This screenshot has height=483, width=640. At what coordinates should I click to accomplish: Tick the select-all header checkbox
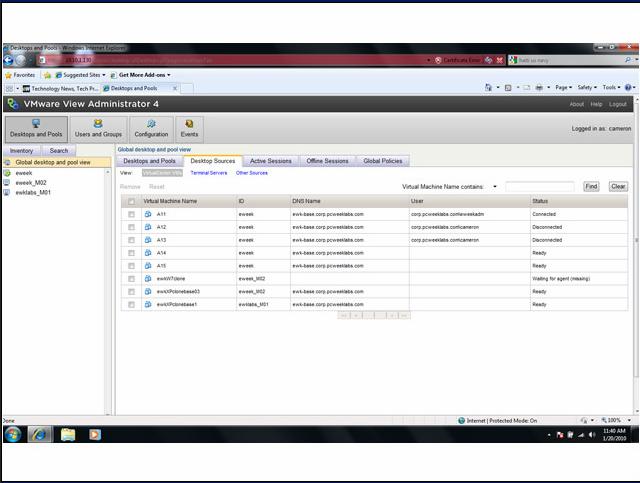pos(131,201)
